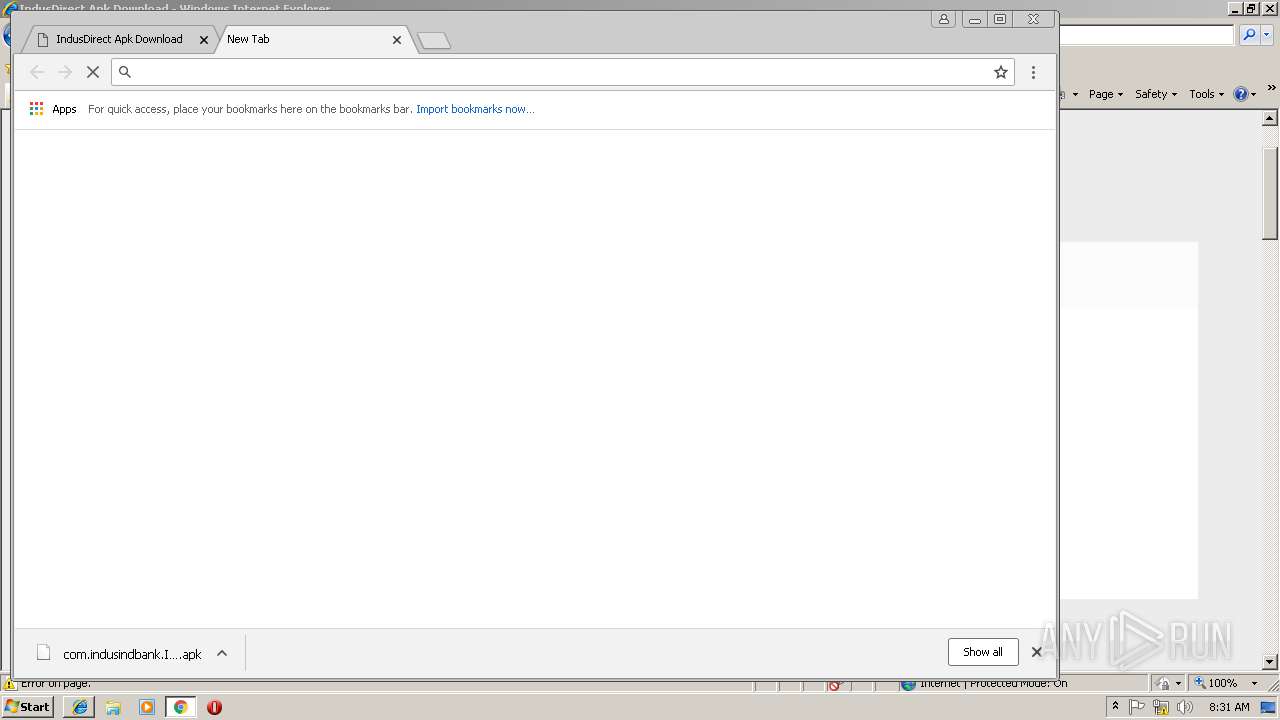Open IE search provider dropdown arrow
The width and height of the screenshot is (1280, 720).
click(x=1267, y=35)
